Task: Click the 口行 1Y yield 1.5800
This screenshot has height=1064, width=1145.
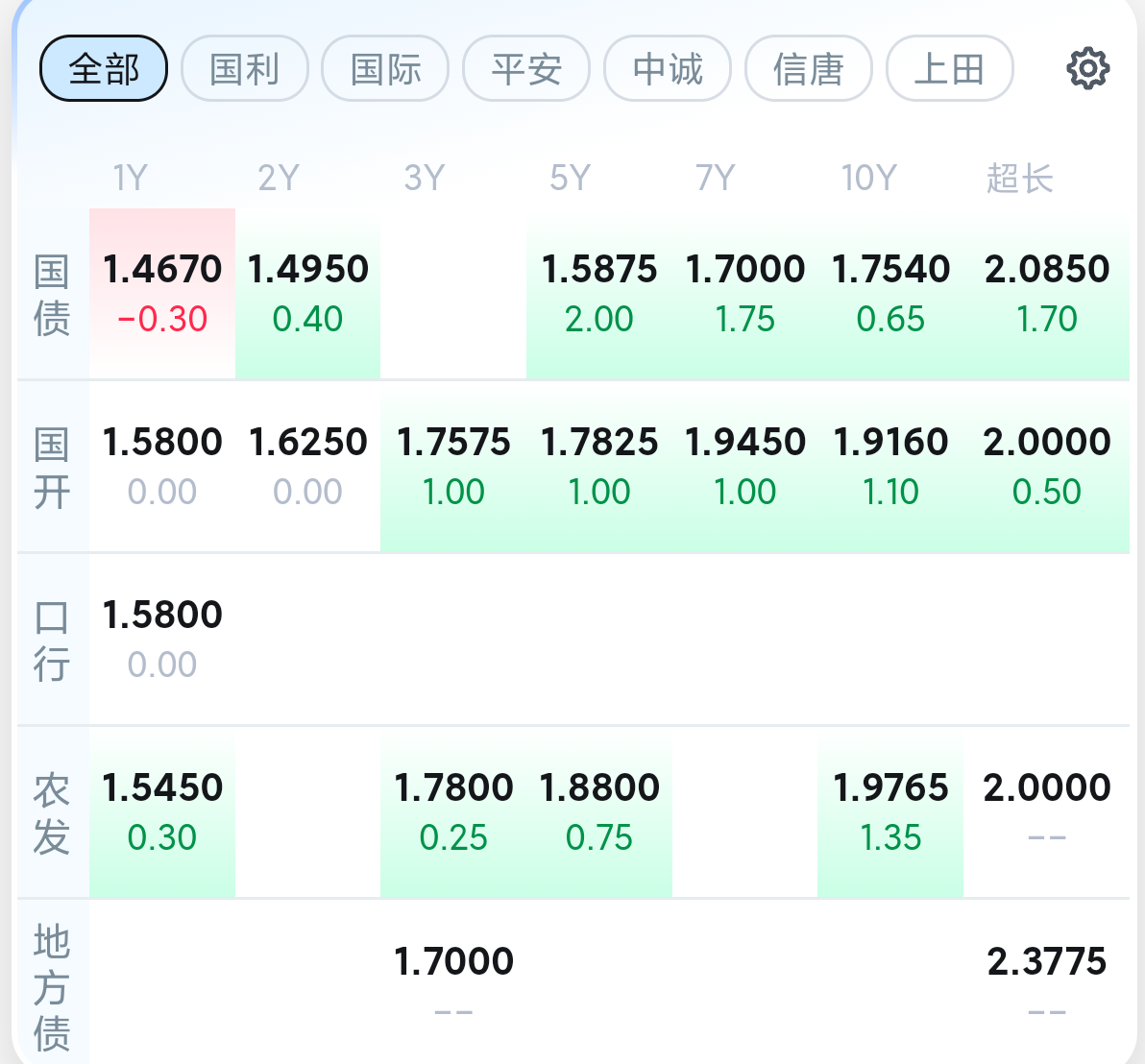Action: coord(162,639)
